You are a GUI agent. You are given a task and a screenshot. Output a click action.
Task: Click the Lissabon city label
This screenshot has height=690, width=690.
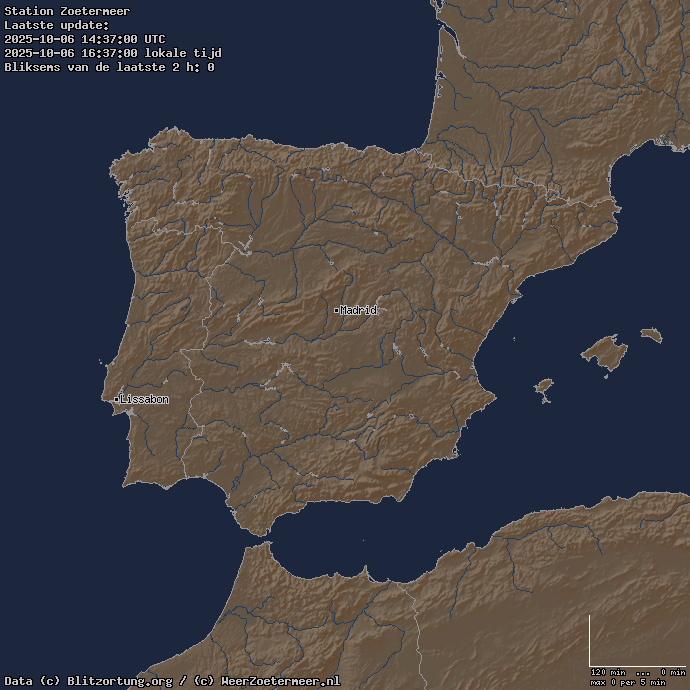point(144,399)
